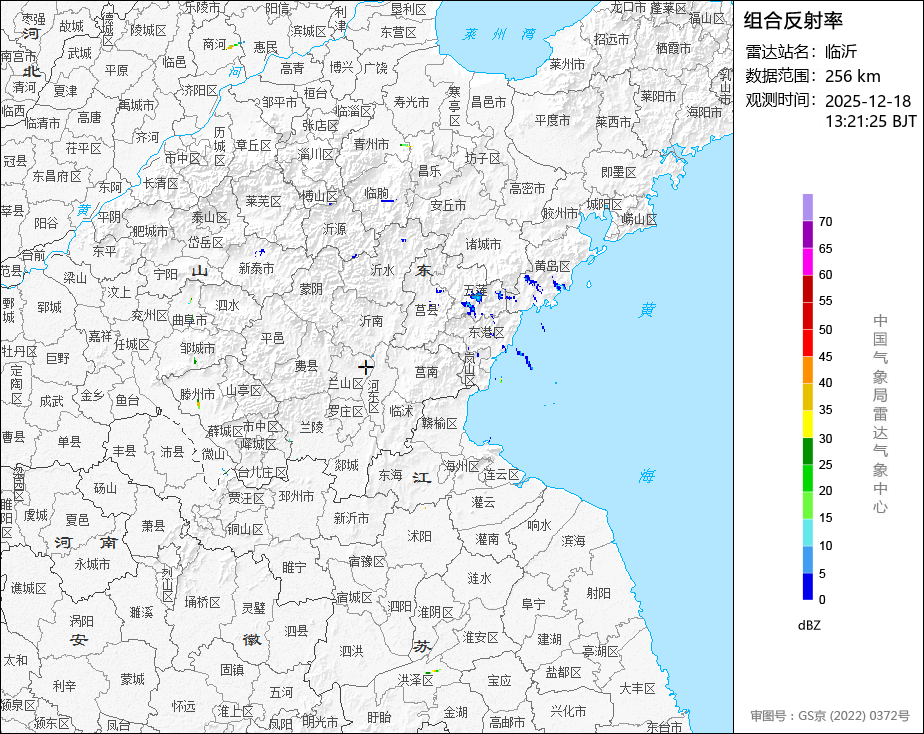Image resolution: width=924 pixels, height=734 pixels.
Task: Click the 黄岛区 label
Action: 553,266
